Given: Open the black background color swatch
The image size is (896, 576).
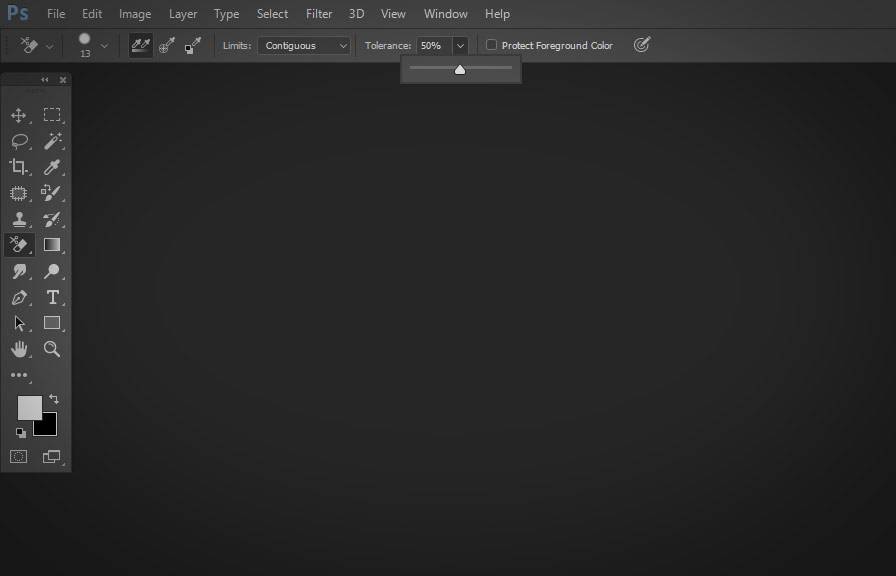Looking at the screenshot, I should (x=49, y=427).
